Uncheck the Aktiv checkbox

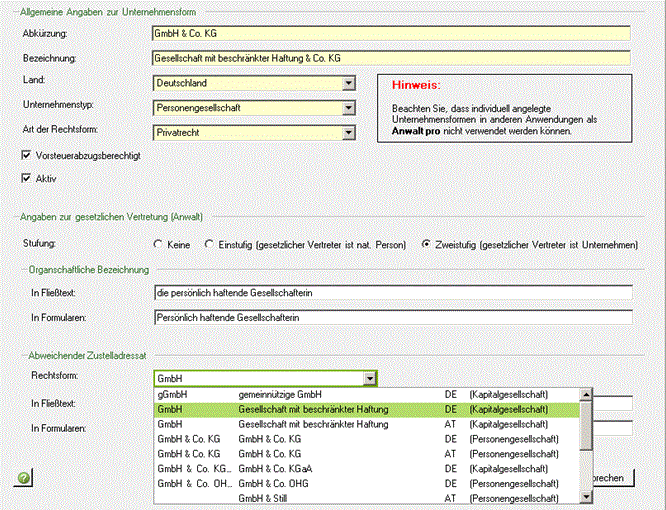point(26,179)
